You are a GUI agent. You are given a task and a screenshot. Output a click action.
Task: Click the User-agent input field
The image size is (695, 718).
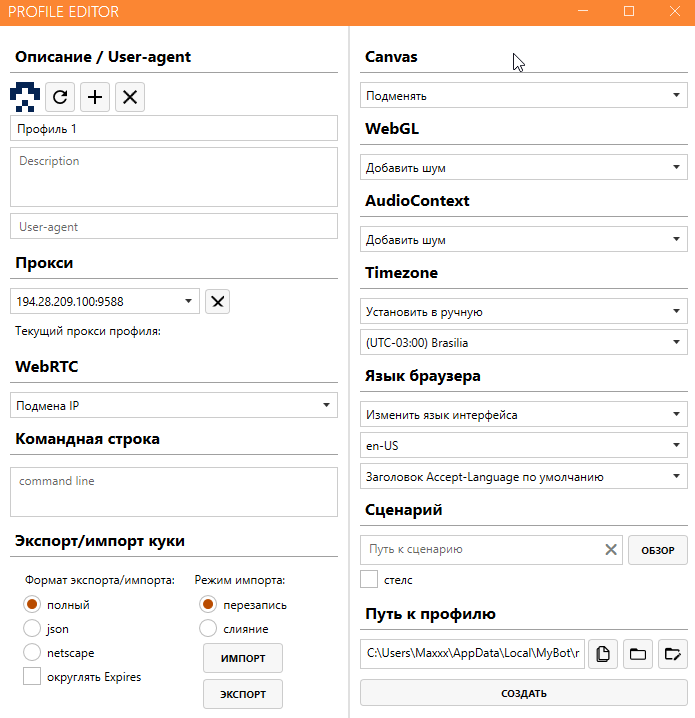[174, 226]
